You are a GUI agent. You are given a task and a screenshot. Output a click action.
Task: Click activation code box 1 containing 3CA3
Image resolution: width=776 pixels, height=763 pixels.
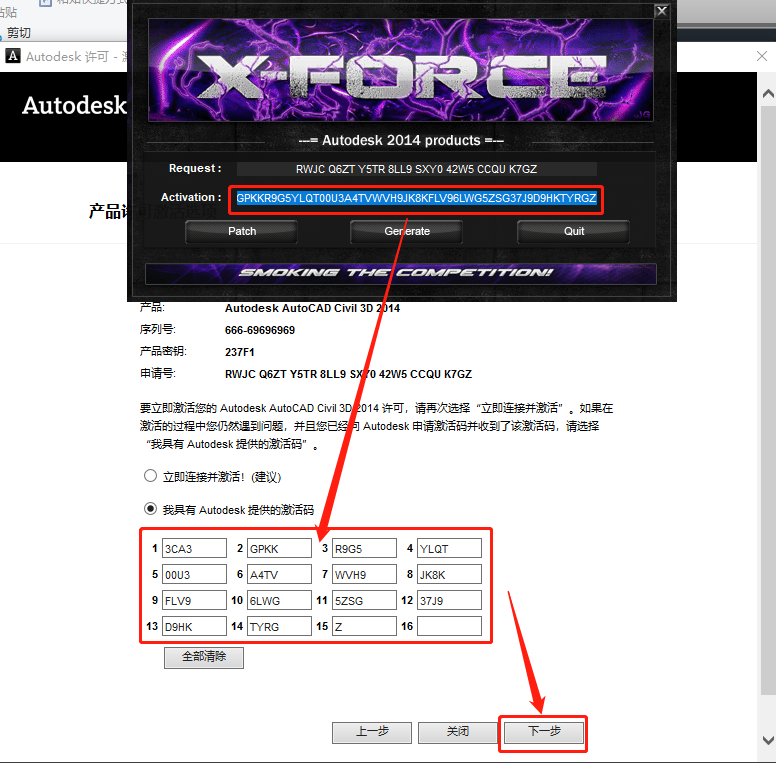[194, 548]
